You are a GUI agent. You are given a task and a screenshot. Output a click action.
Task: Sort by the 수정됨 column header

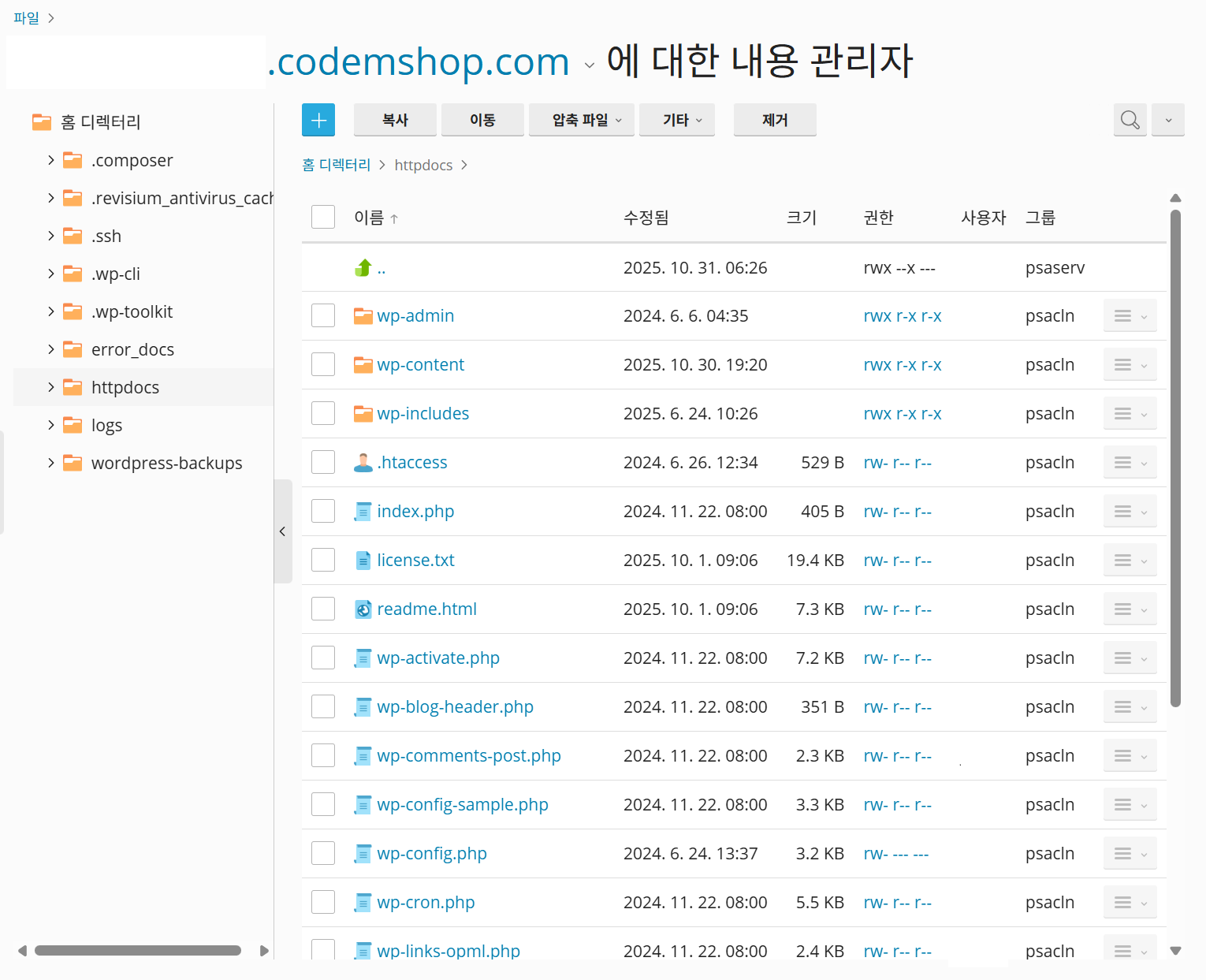click(x=646, y=218)
